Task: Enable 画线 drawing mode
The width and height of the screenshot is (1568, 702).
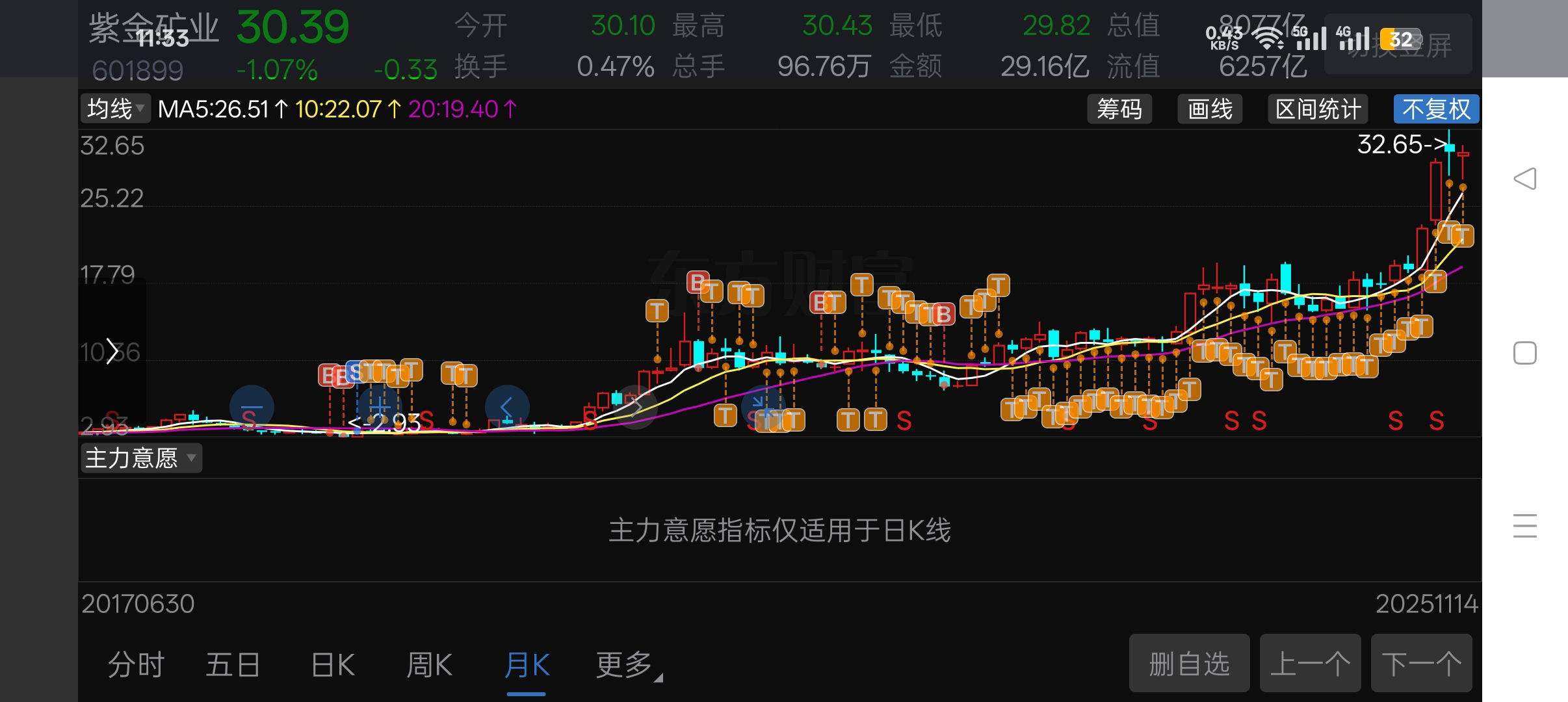Action: 1210,109
